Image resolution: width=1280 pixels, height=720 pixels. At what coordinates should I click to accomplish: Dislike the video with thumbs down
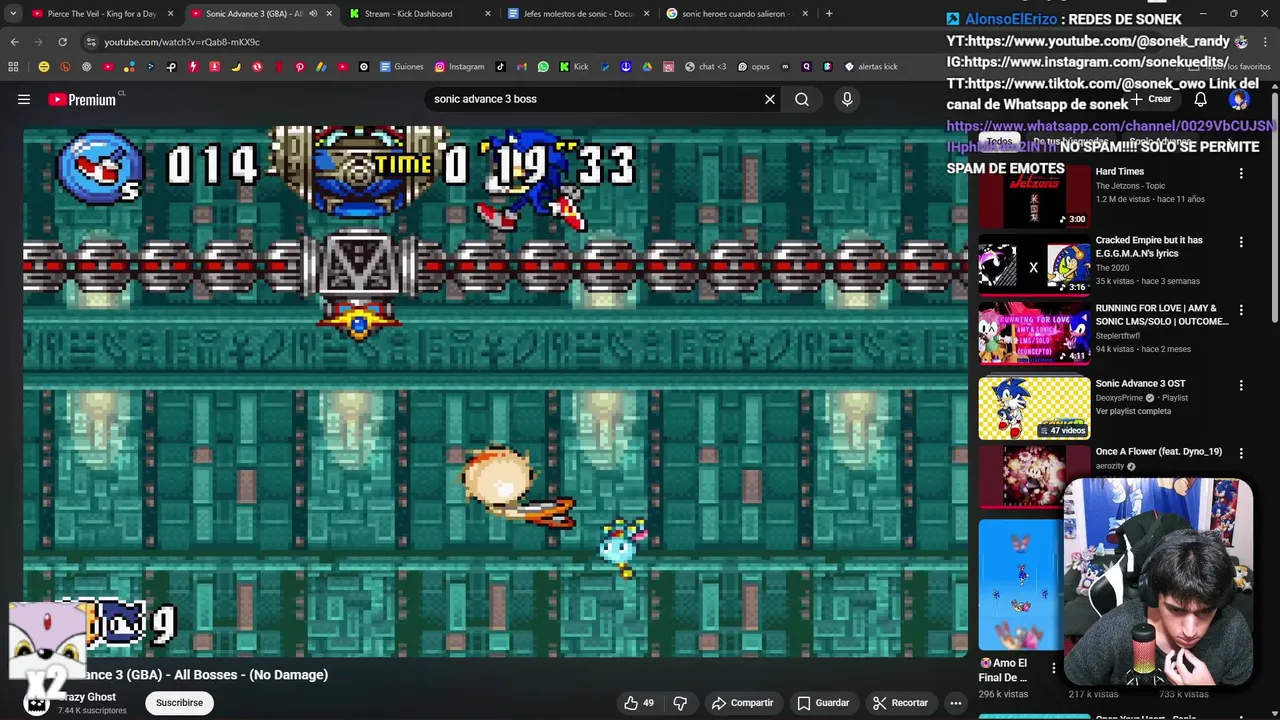click(680, 703)
